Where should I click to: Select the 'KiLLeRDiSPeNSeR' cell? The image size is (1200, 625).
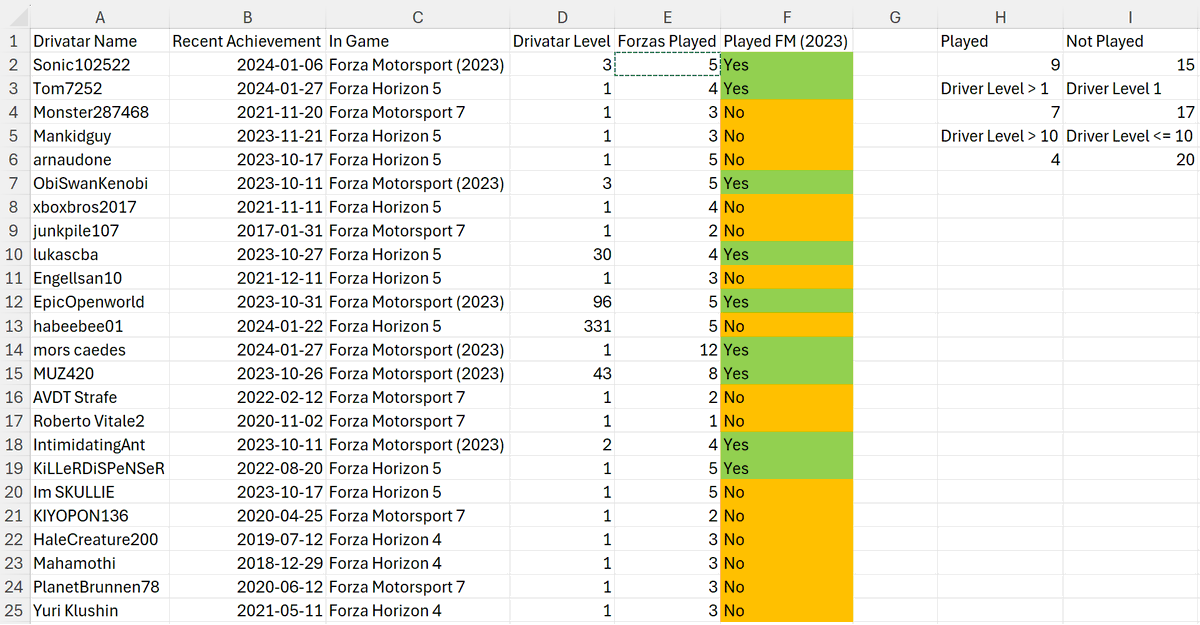point(100,468)
